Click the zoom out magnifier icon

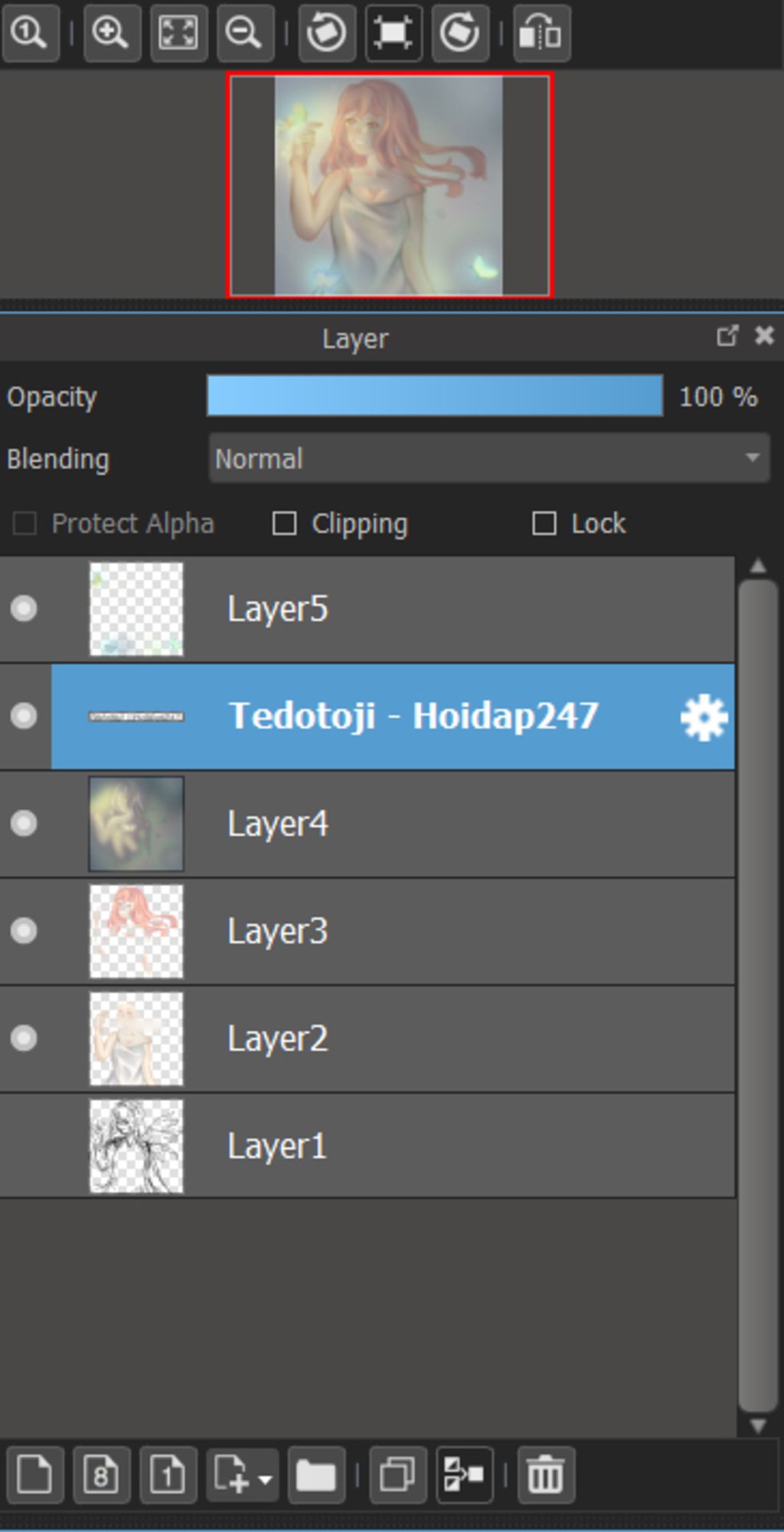click(x=245, y=33)
